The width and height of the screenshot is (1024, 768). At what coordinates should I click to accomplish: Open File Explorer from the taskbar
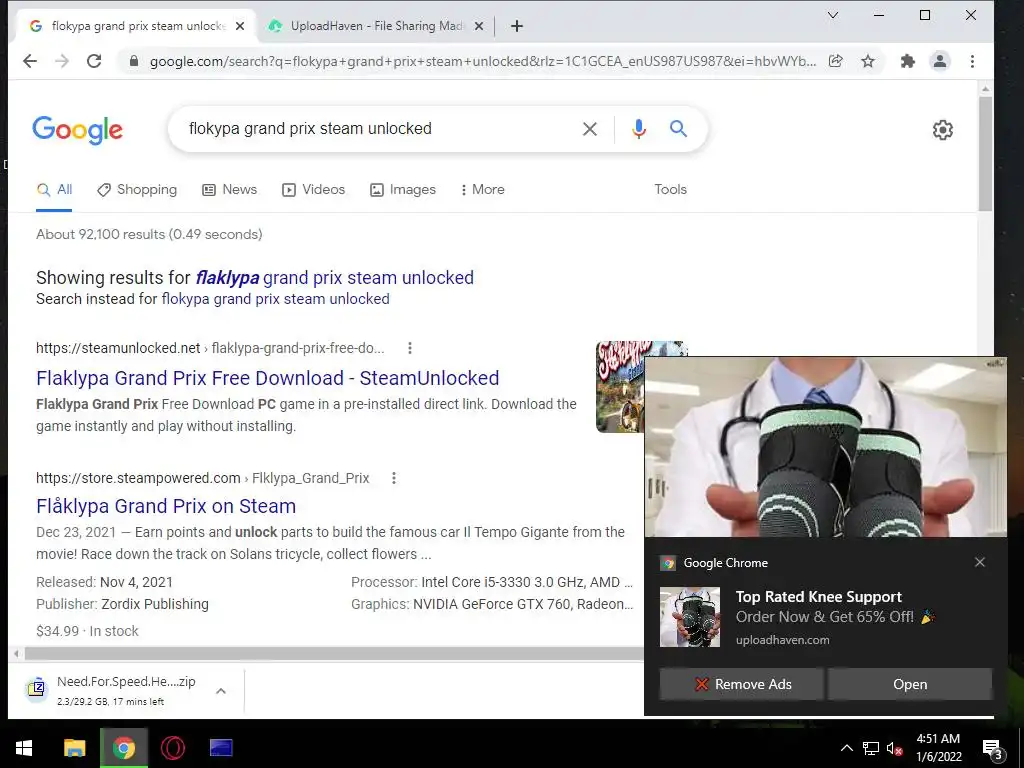[x=74, y=748]
